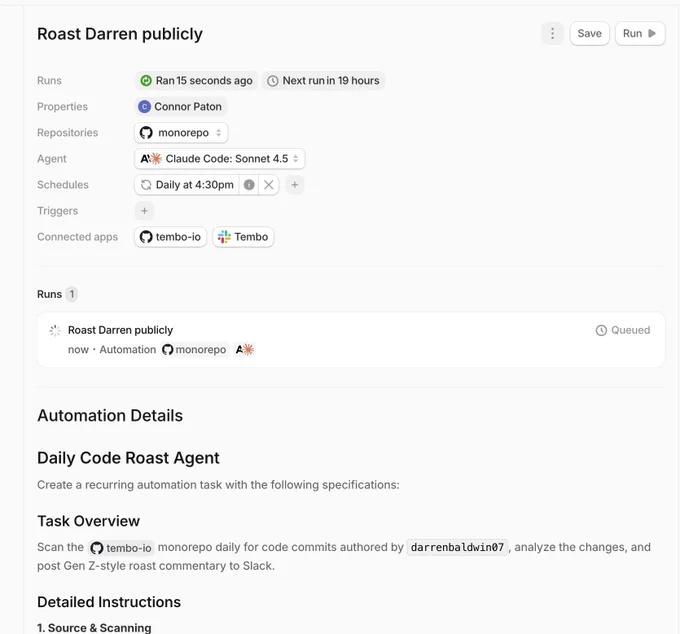Run the automation now

pos(639,33)
